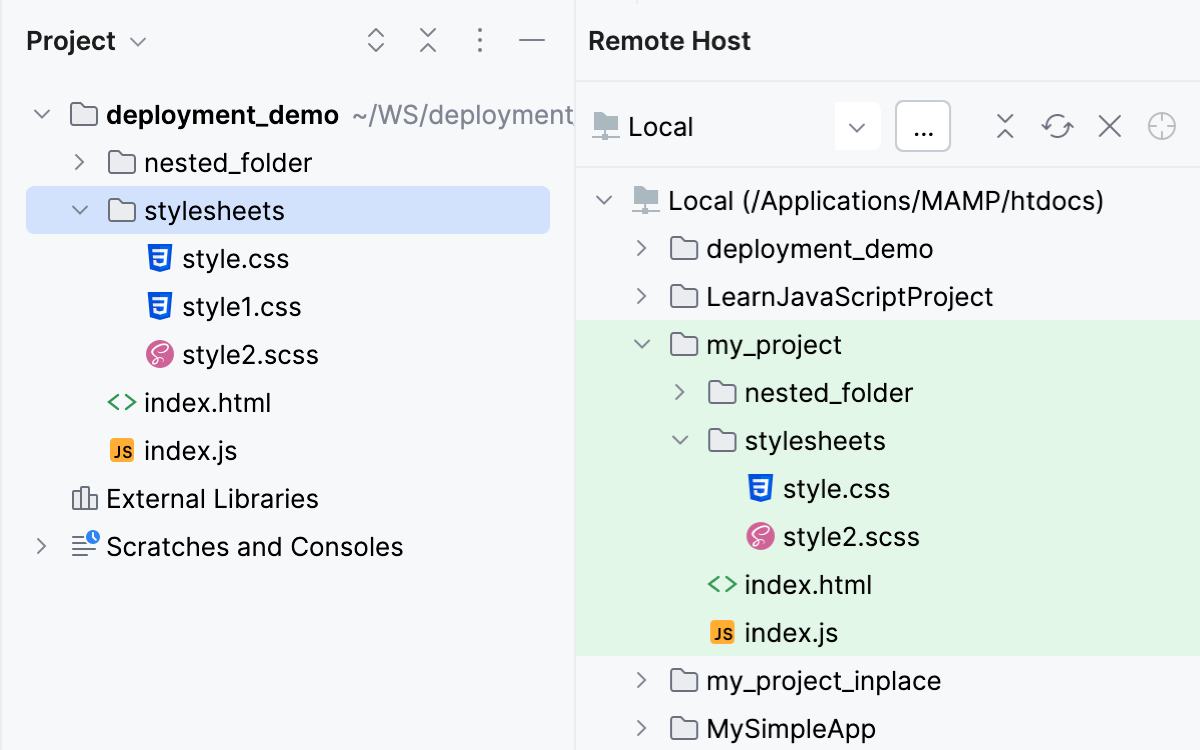Collapse my_project folder in Remote Host
The width and height of the screenshot is (1200, 750).
[x=642, y=345]
